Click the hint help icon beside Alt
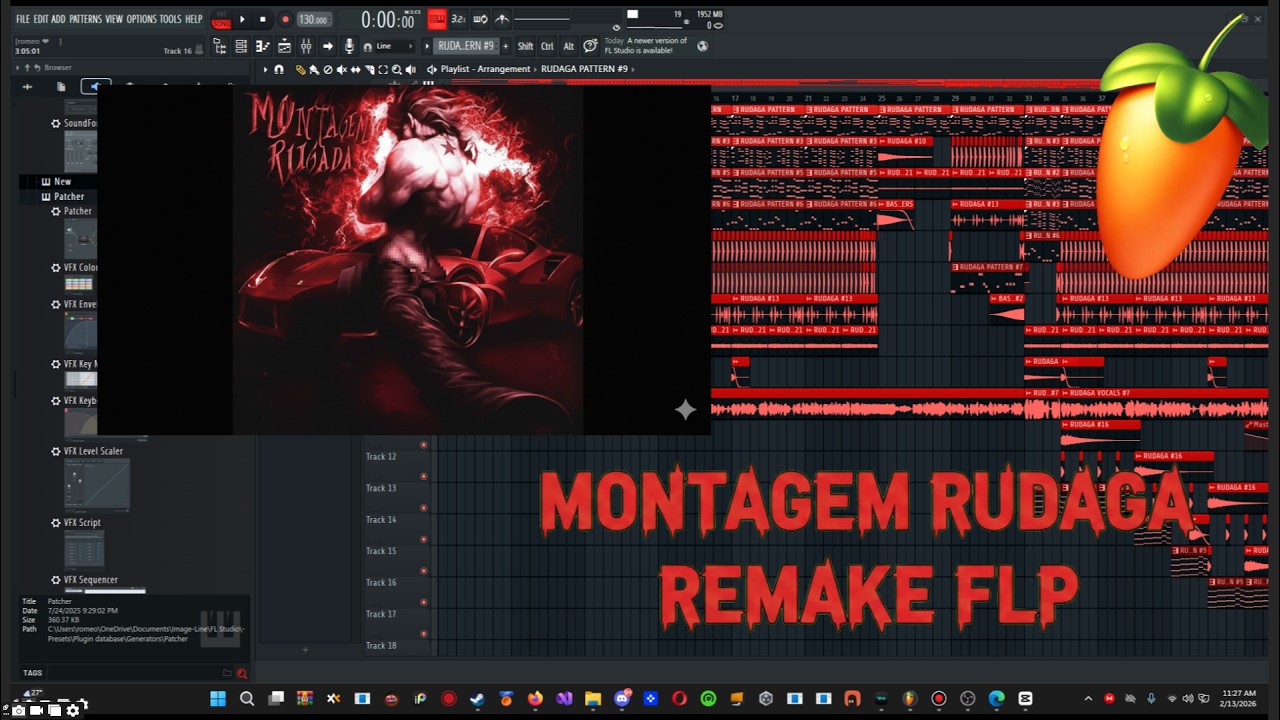This screenshot has width=1280, height=720. 590,46
